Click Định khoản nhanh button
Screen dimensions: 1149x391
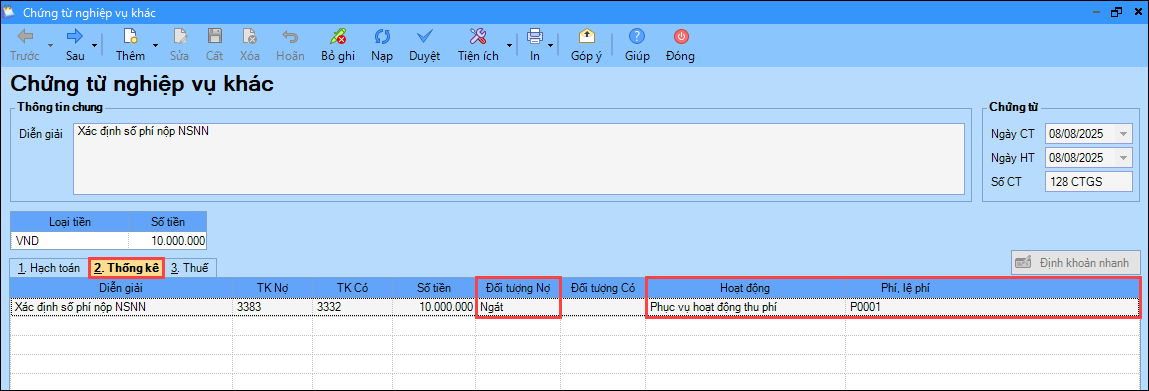[x=1076, y=262]
